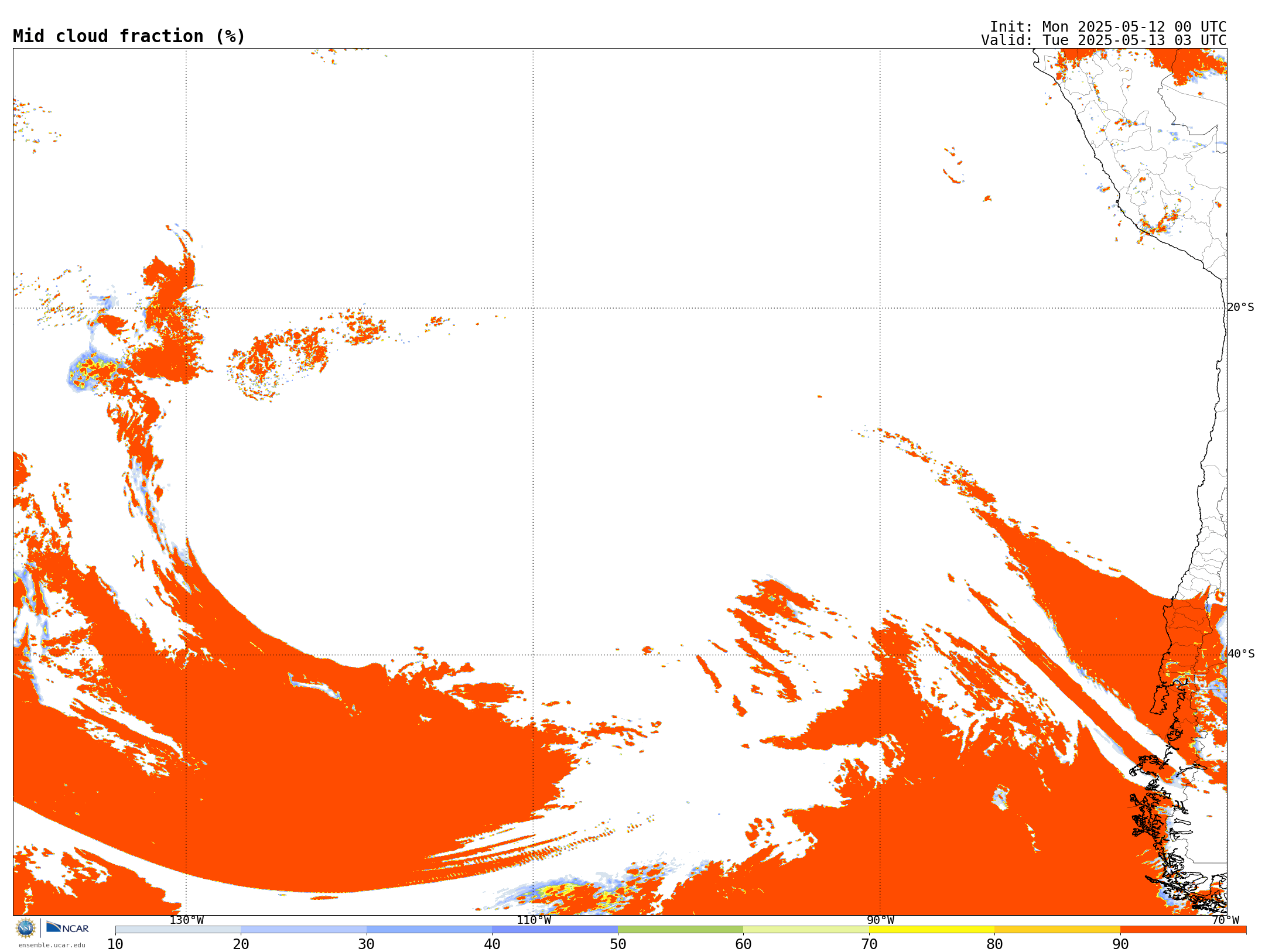The image size is (1265, 952).
Task: Click the 70-80 yellow colorbar segment
Action: 932,930
